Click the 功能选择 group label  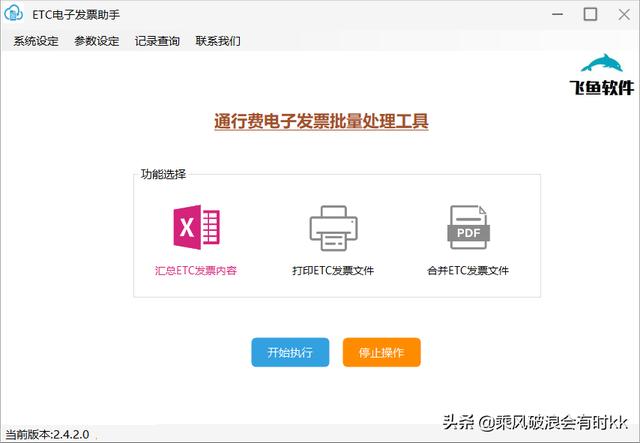coord(163,174)
